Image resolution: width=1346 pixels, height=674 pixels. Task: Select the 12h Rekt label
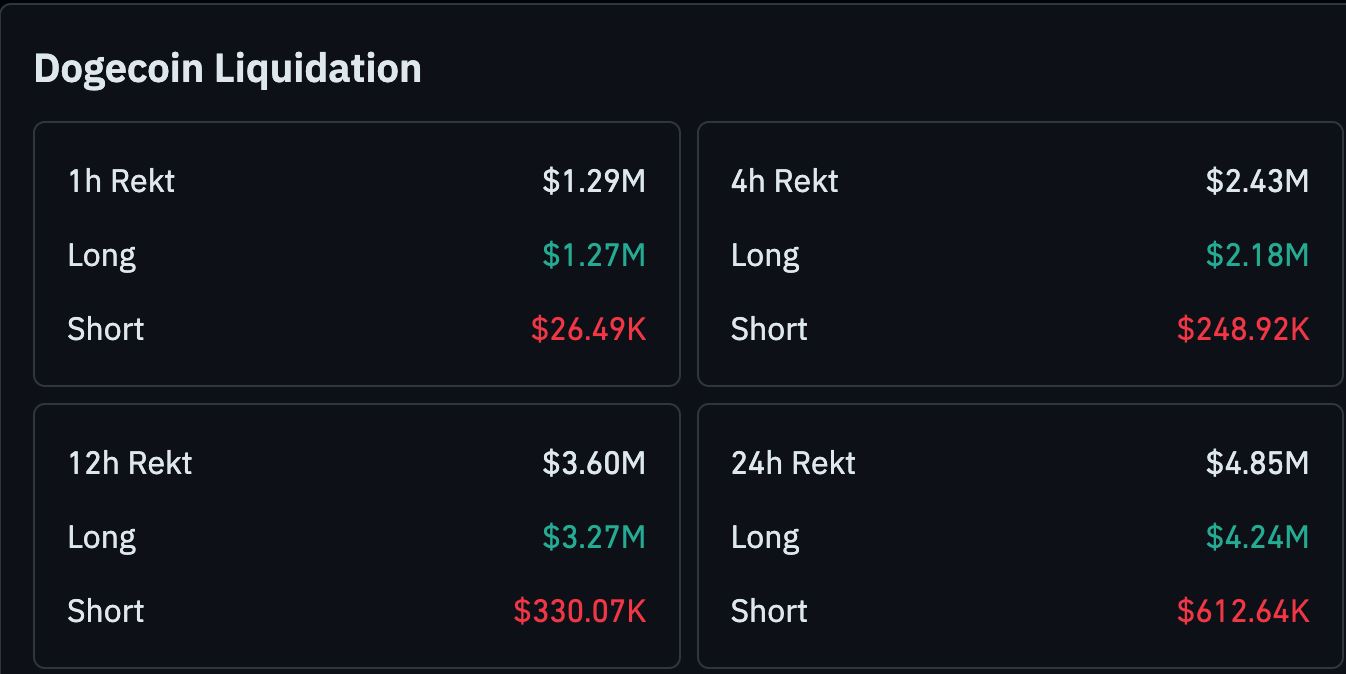pos(130,463)
